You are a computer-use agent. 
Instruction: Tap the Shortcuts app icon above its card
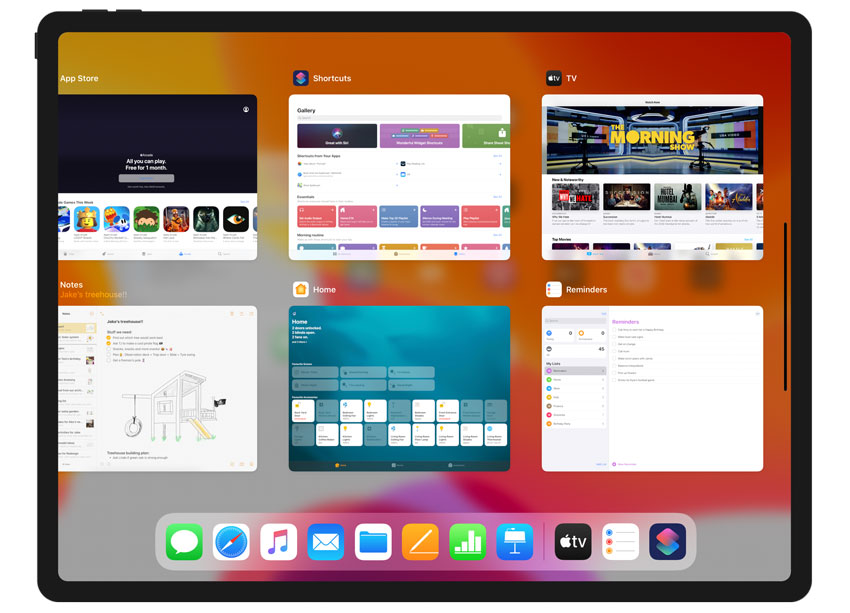tap(301, 78)
